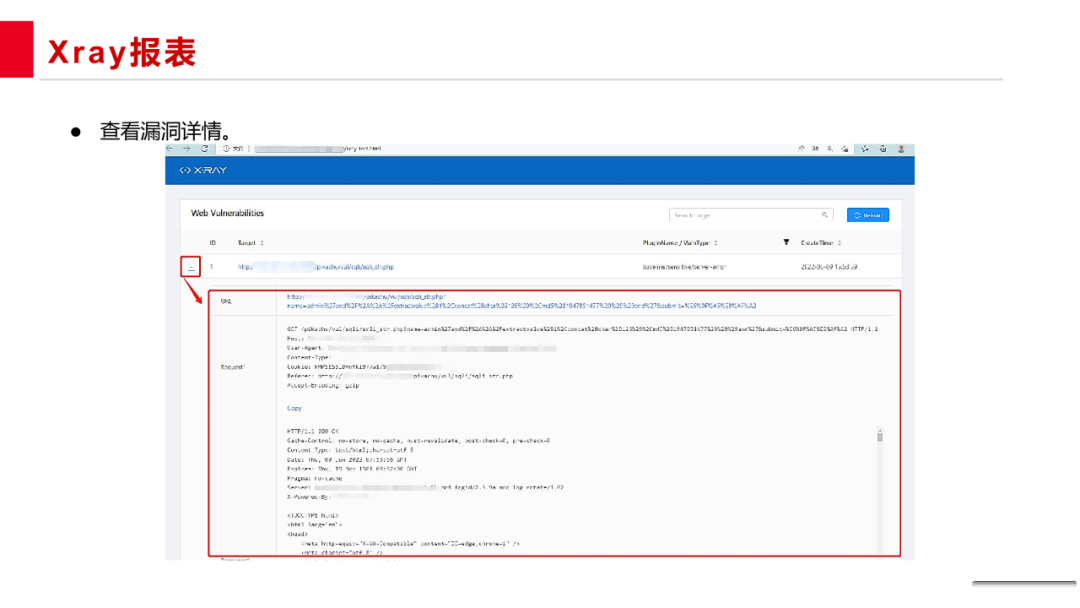
Task: Sort by PluginName / VulnType column arrows
Action: tap(716, 243)
